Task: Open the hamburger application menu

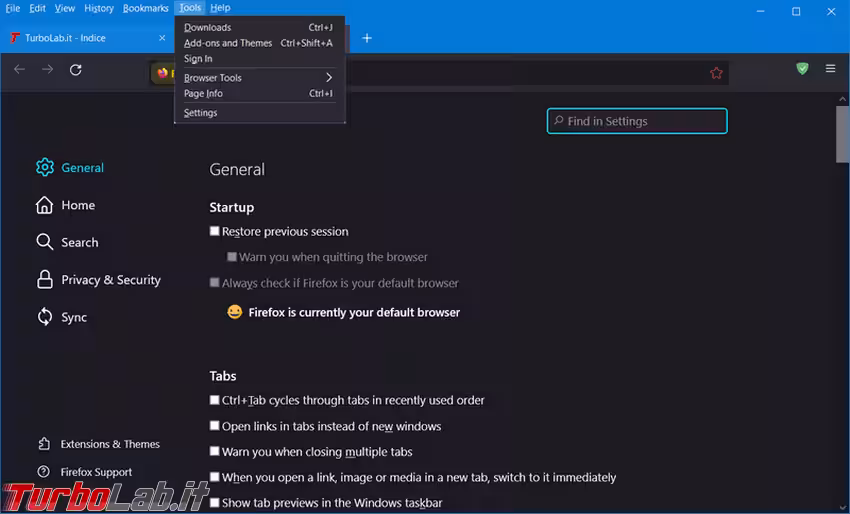Action: pyautogui.click(x=830, y=69)
